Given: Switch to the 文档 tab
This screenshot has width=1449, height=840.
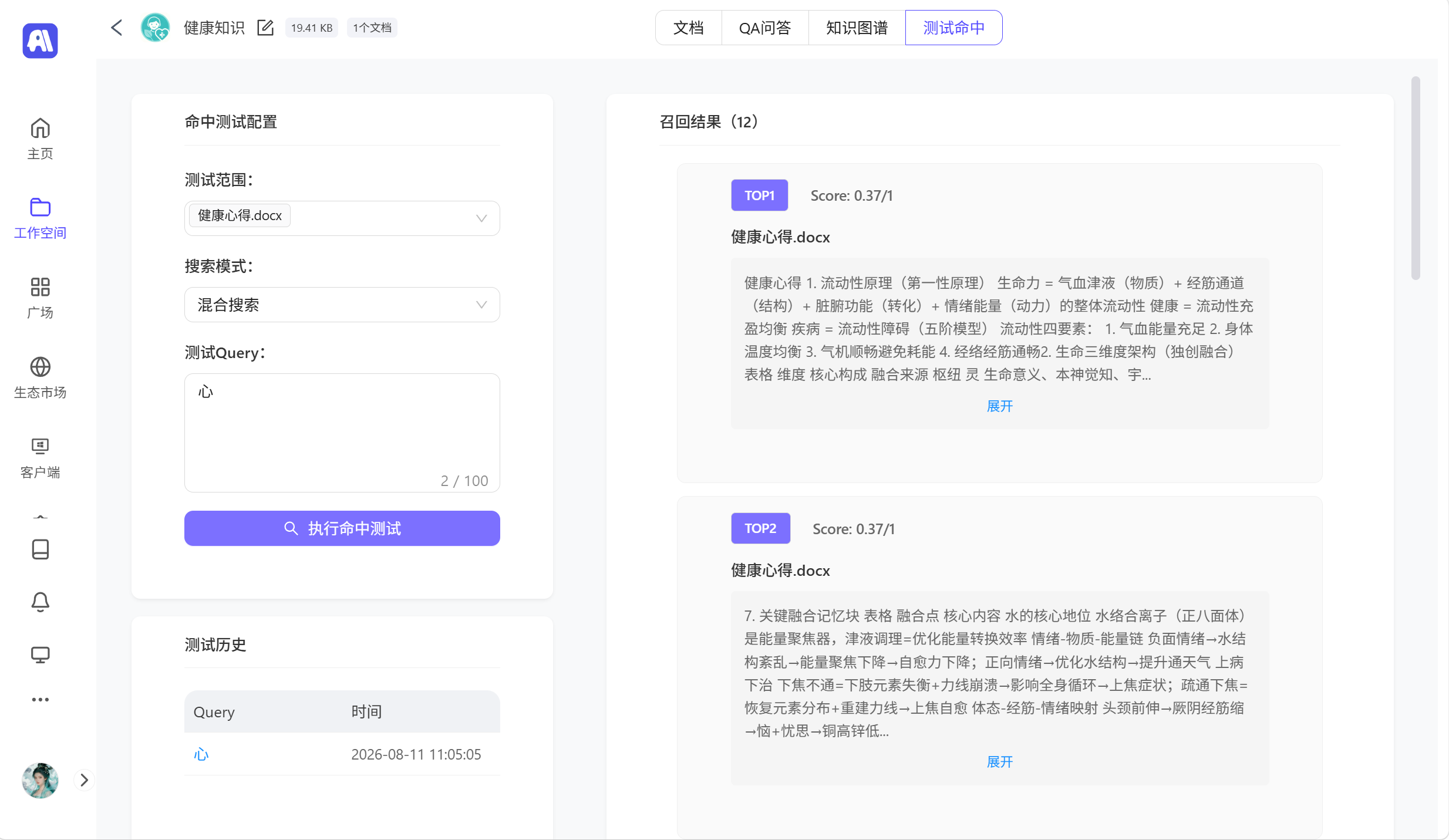Looking at the screenshot, I should (688, 28).
